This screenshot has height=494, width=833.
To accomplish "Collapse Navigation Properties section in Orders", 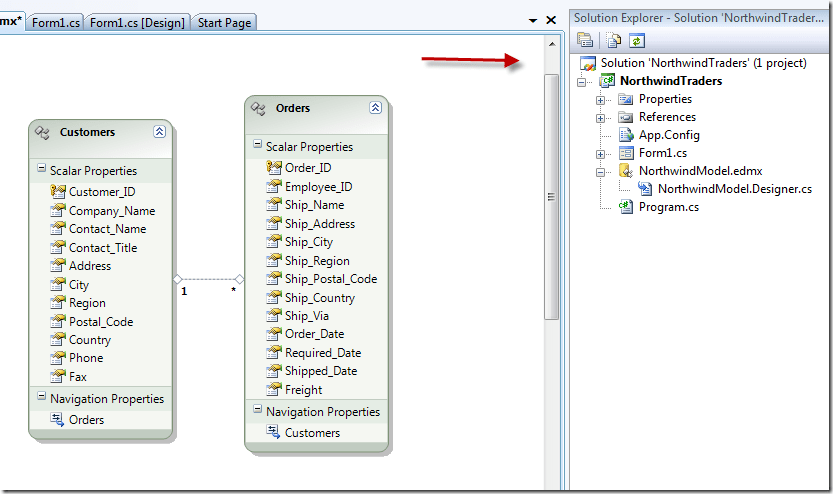I will coord(257,411).
